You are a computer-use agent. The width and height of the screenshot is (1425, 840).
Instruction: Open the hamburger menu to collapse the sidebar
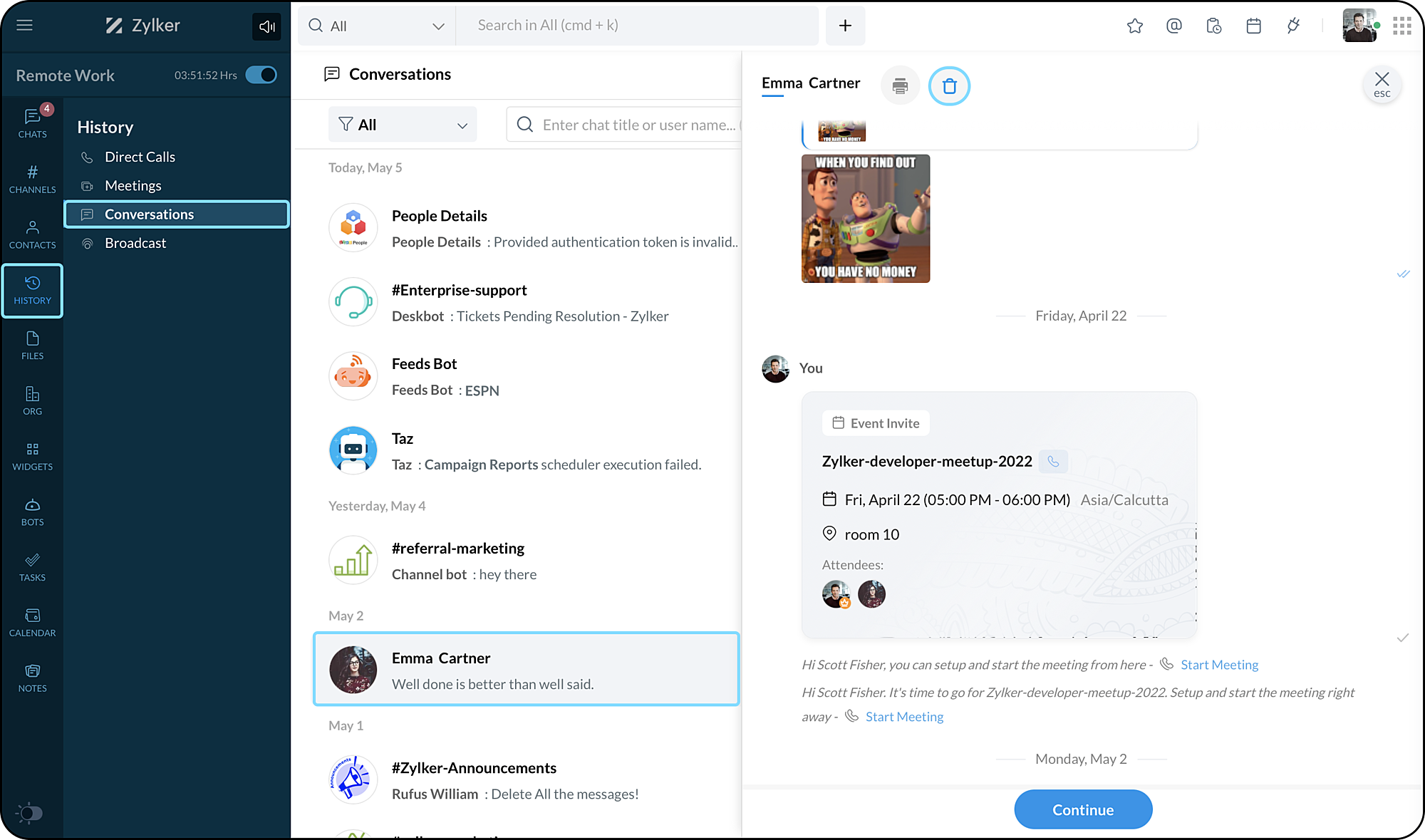(x=24, y=26)
